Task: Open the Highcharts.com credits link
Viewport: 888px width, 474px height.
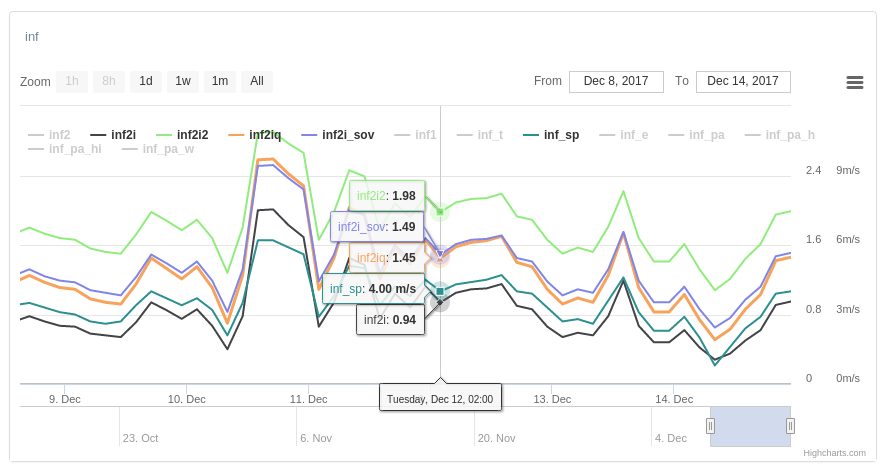Action: (834, 453)
